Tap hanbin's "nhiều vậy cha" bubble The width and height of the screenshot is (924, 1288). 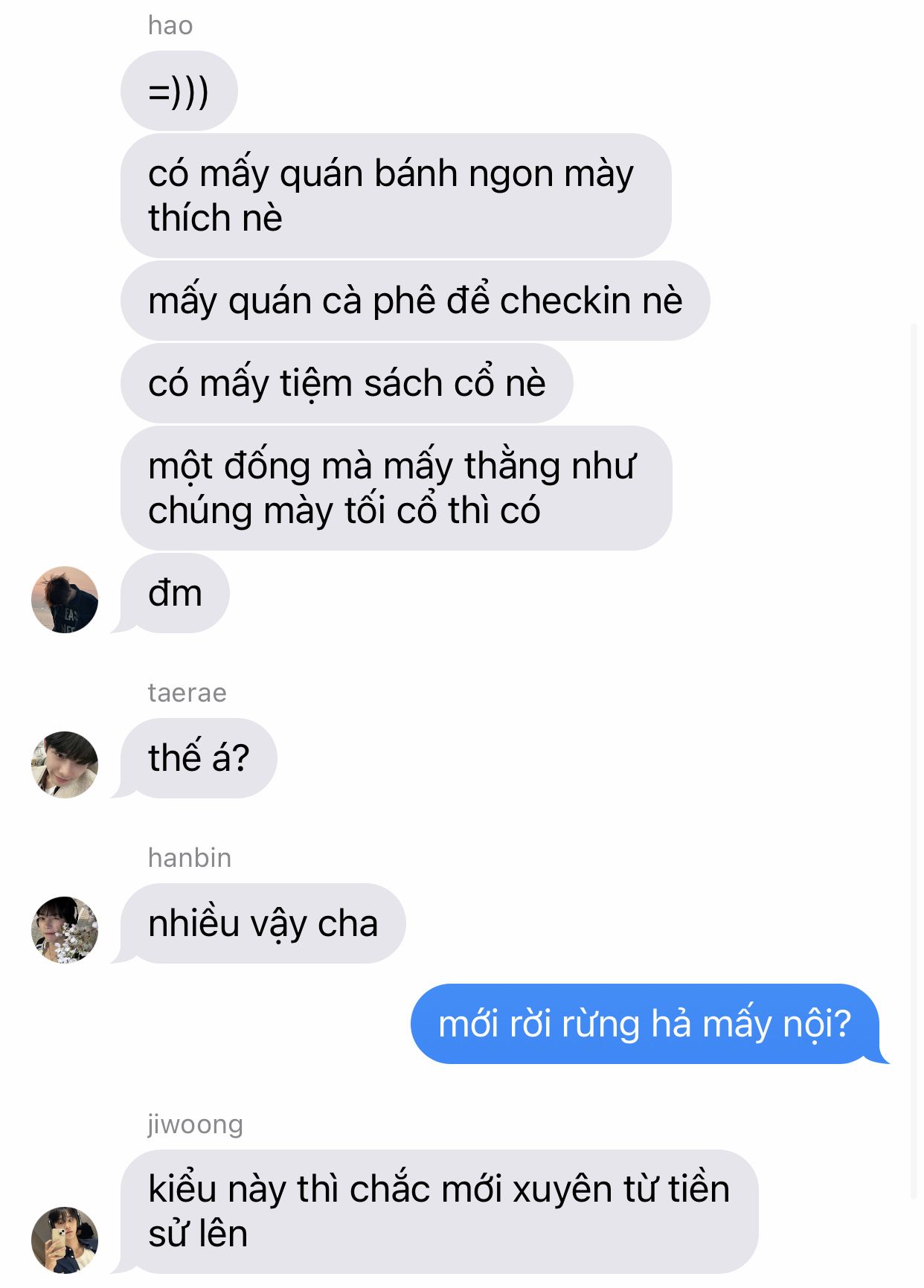(x=263, y=923)
